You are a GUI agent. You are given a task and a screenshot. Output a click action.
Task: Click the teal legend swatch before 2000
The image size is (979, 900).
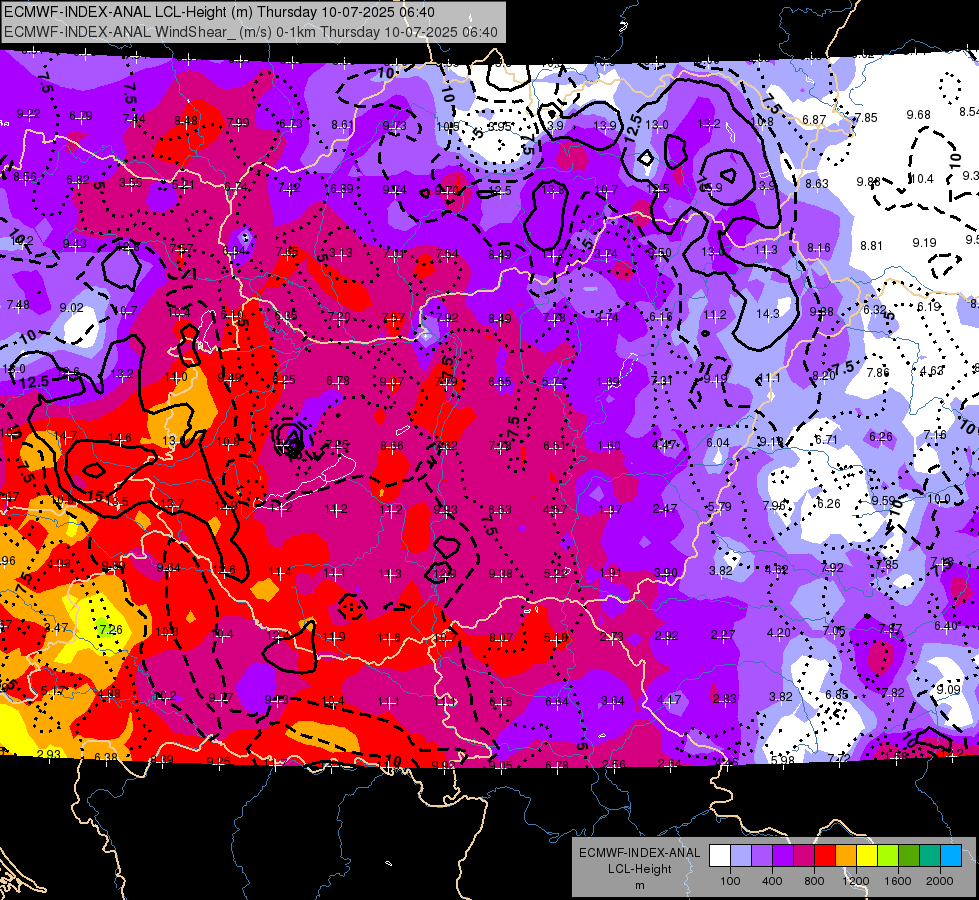930,855
